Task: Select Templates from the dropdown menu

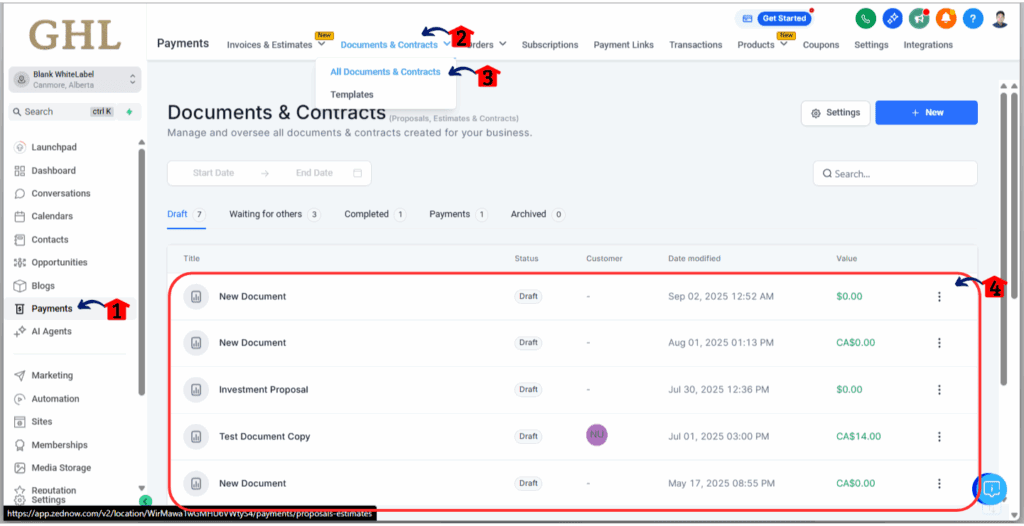Action: point(352,95)
